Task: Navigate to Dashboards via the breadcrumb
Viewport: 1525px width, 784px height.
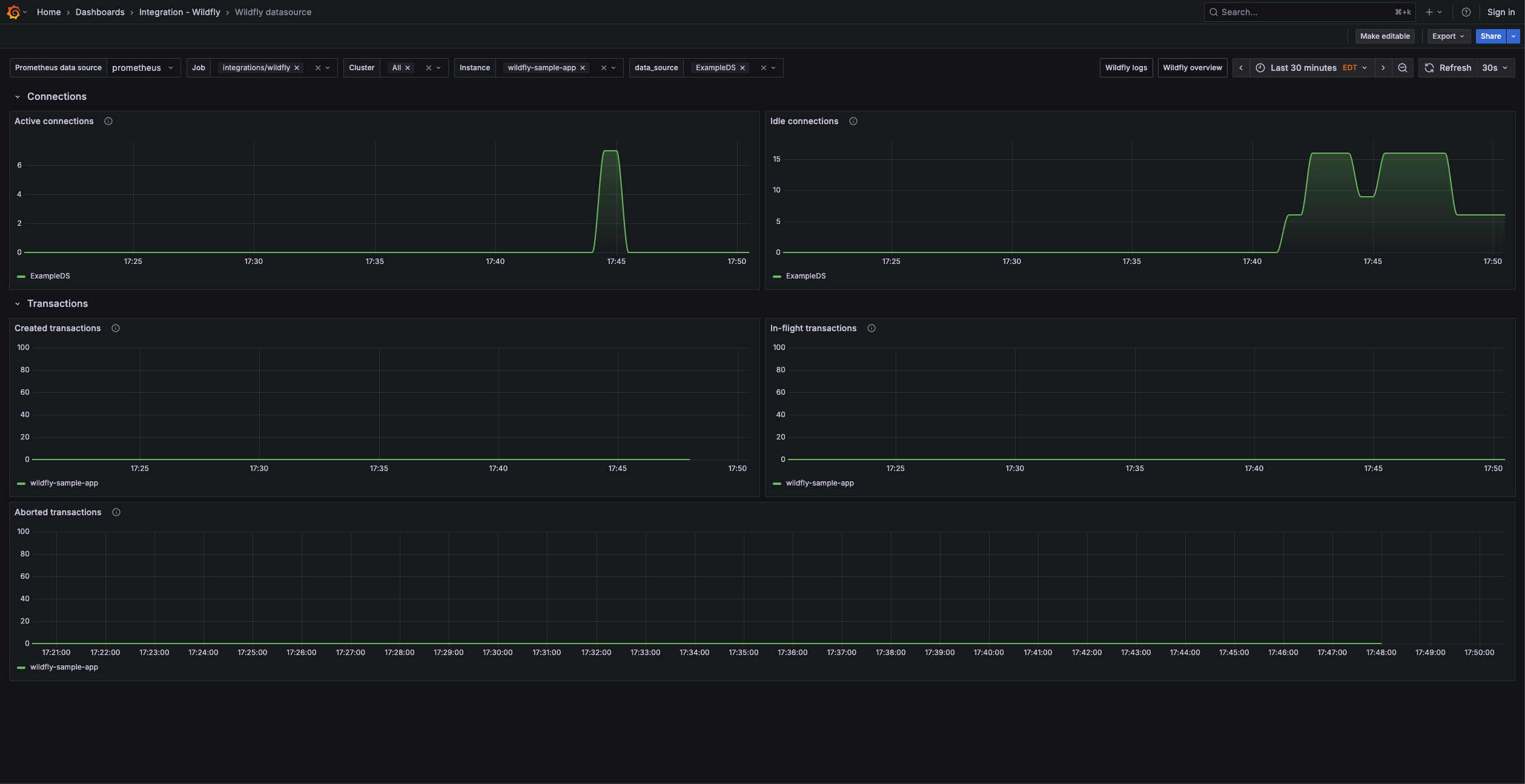Action: (100, 12)
